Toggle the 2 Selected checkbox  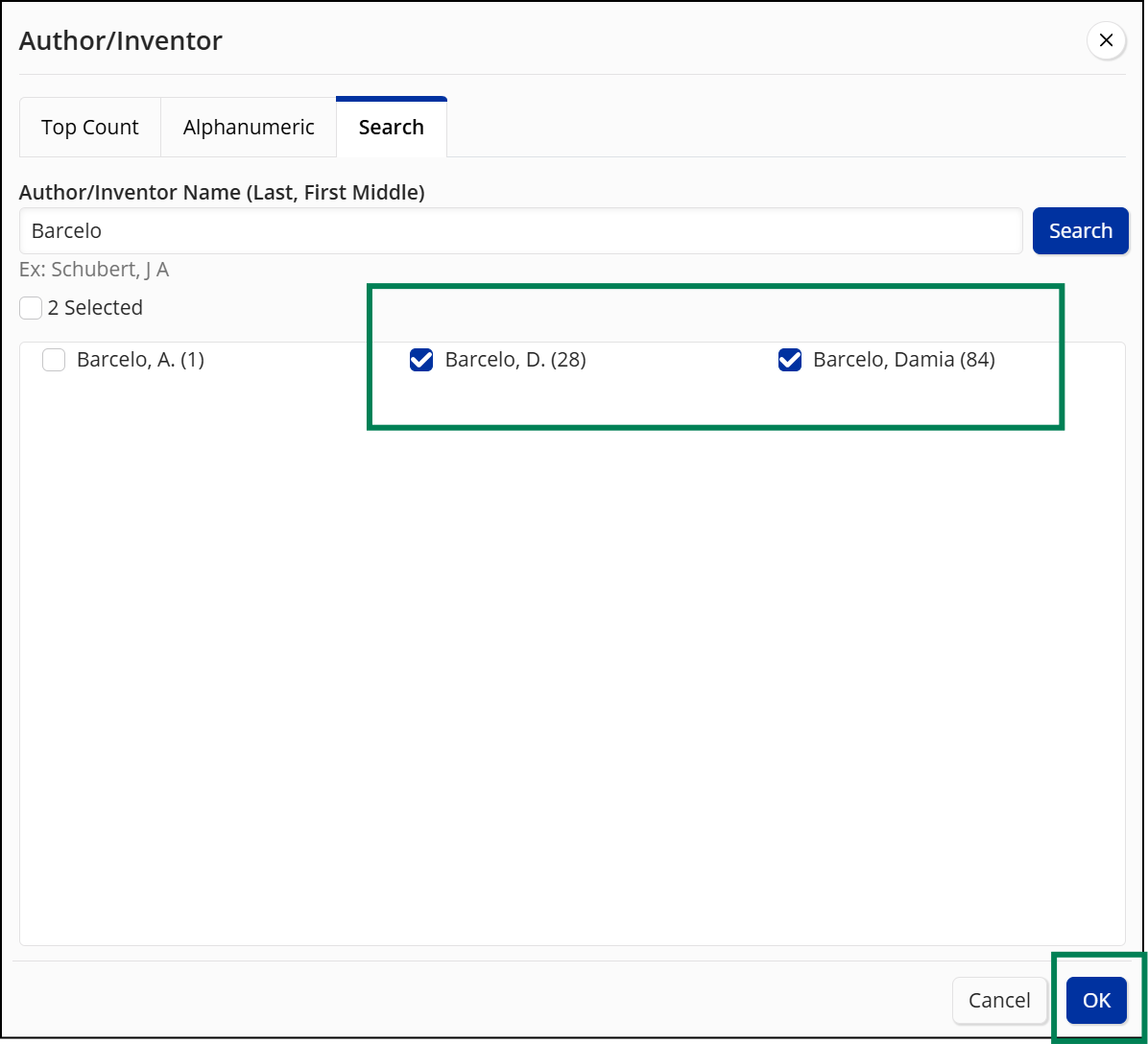click(x=31, y=307)
